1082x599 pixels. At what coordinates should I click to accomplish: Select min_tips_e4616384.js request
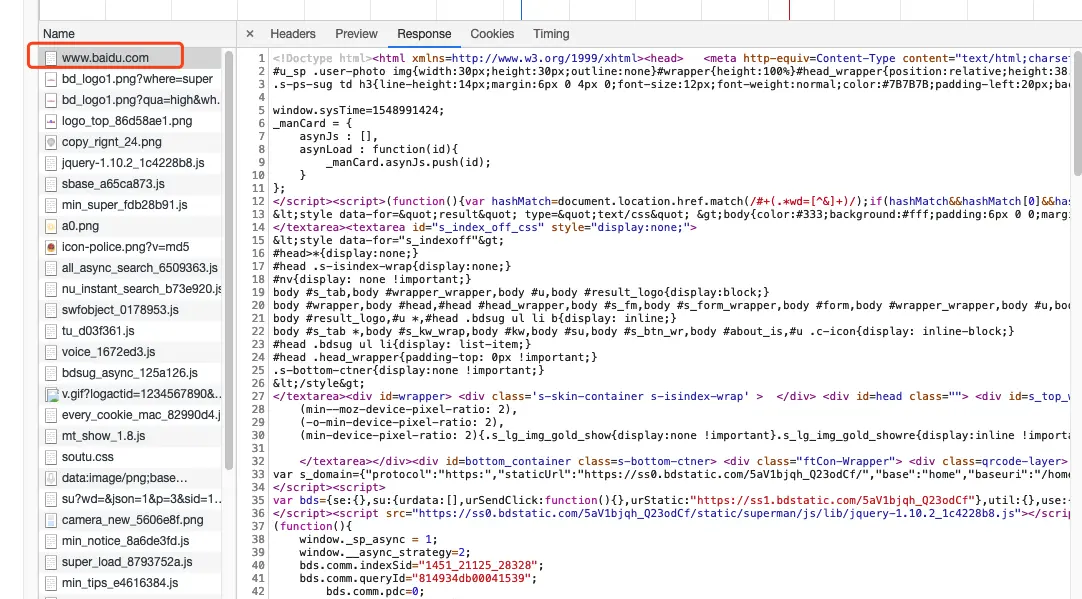pos(130,583)
